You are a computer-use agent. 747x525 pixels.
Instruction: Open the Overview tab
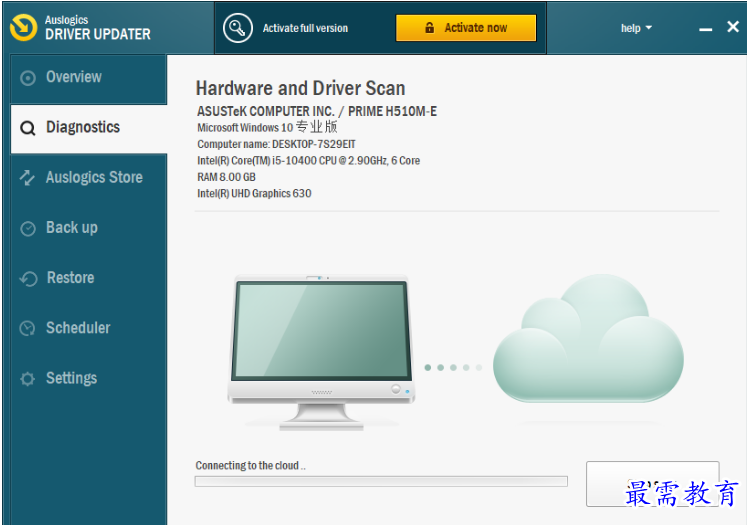tap(89, 78)
